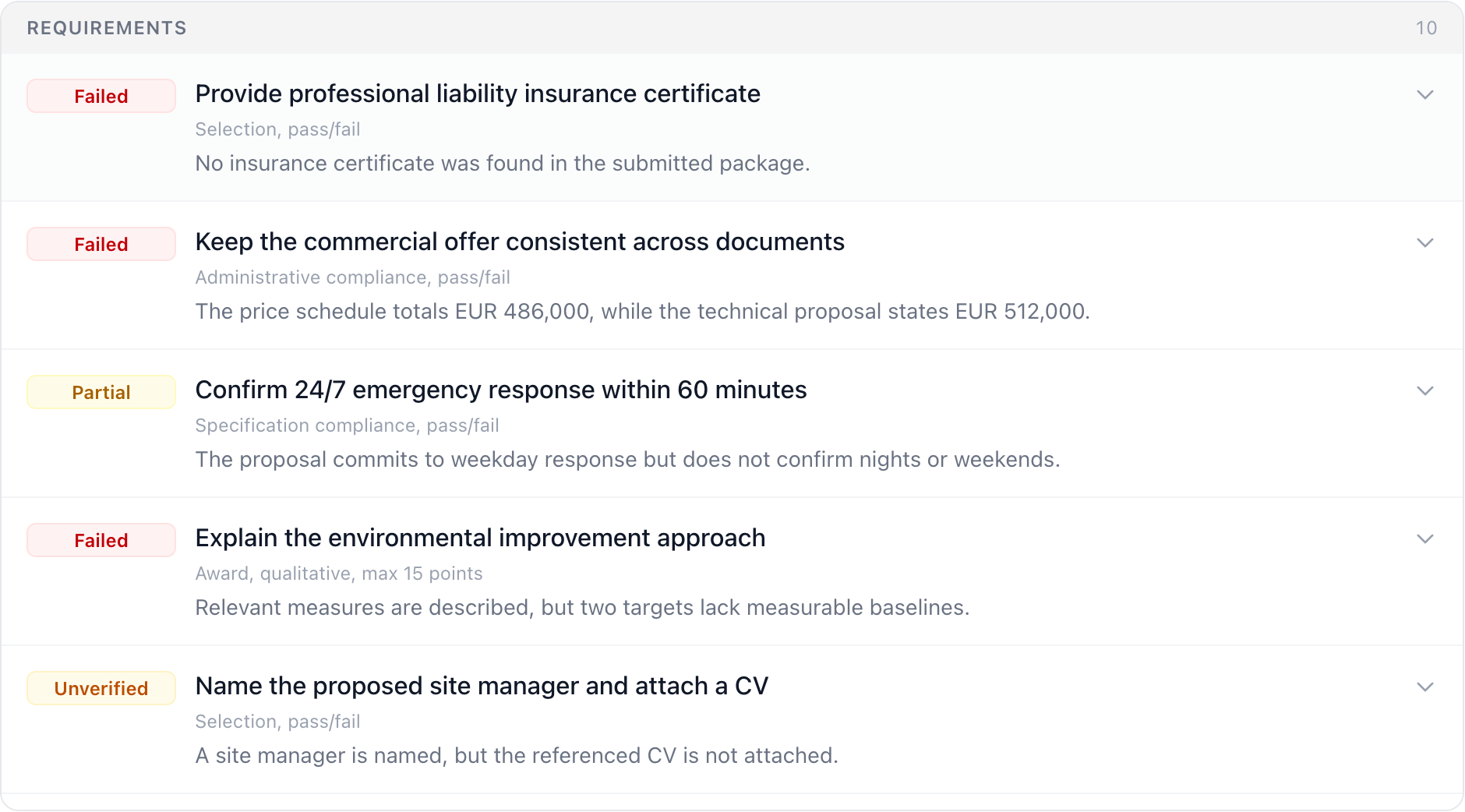Viewport: 1465px width, 812px height.
Task: Click 'Award, qualitative, max 15 points' label
Action: [339, 574]
